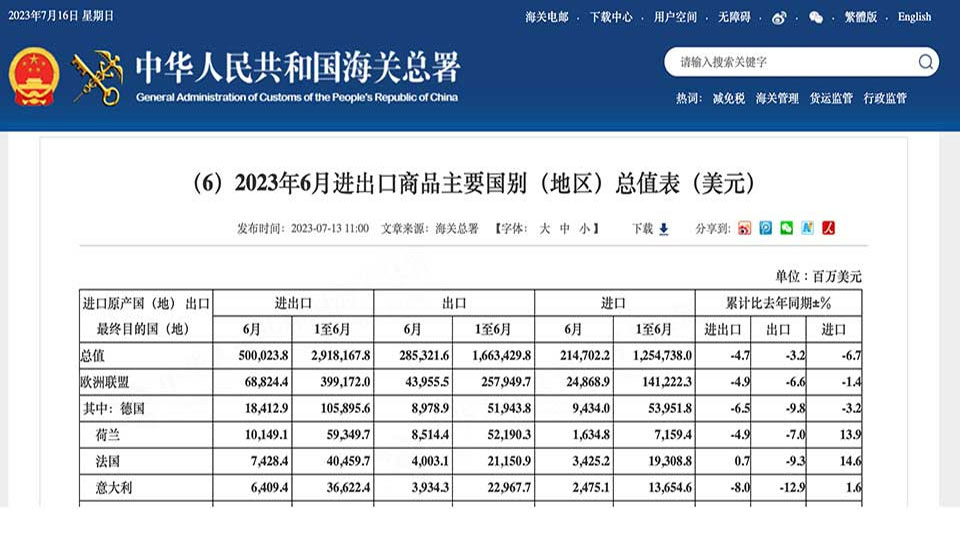Focus the 请输入搜索关键字 search field
Image resolution: width=960 pixels, height=540 pixels.
coord(790,62)
